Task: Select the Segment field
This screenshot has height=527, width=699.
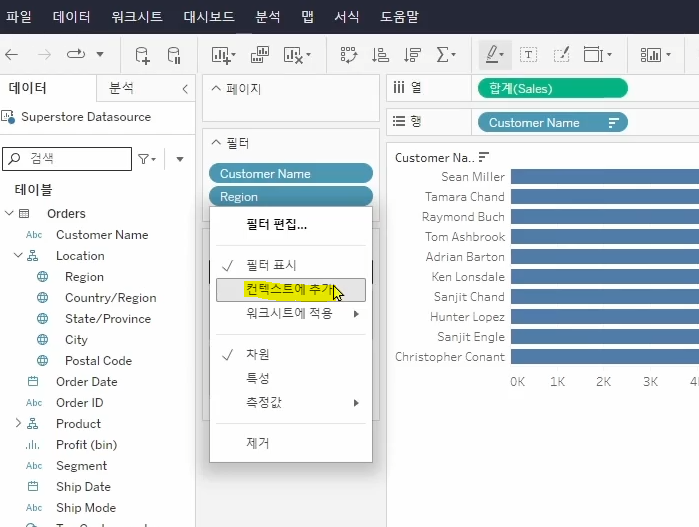Action: [x=81, y=465]
